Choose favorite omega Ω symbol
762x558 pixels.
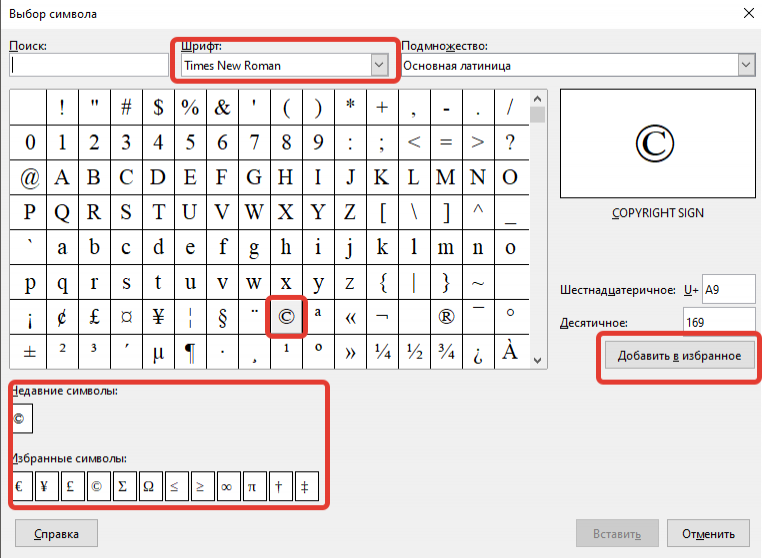(x=151, y=486)
